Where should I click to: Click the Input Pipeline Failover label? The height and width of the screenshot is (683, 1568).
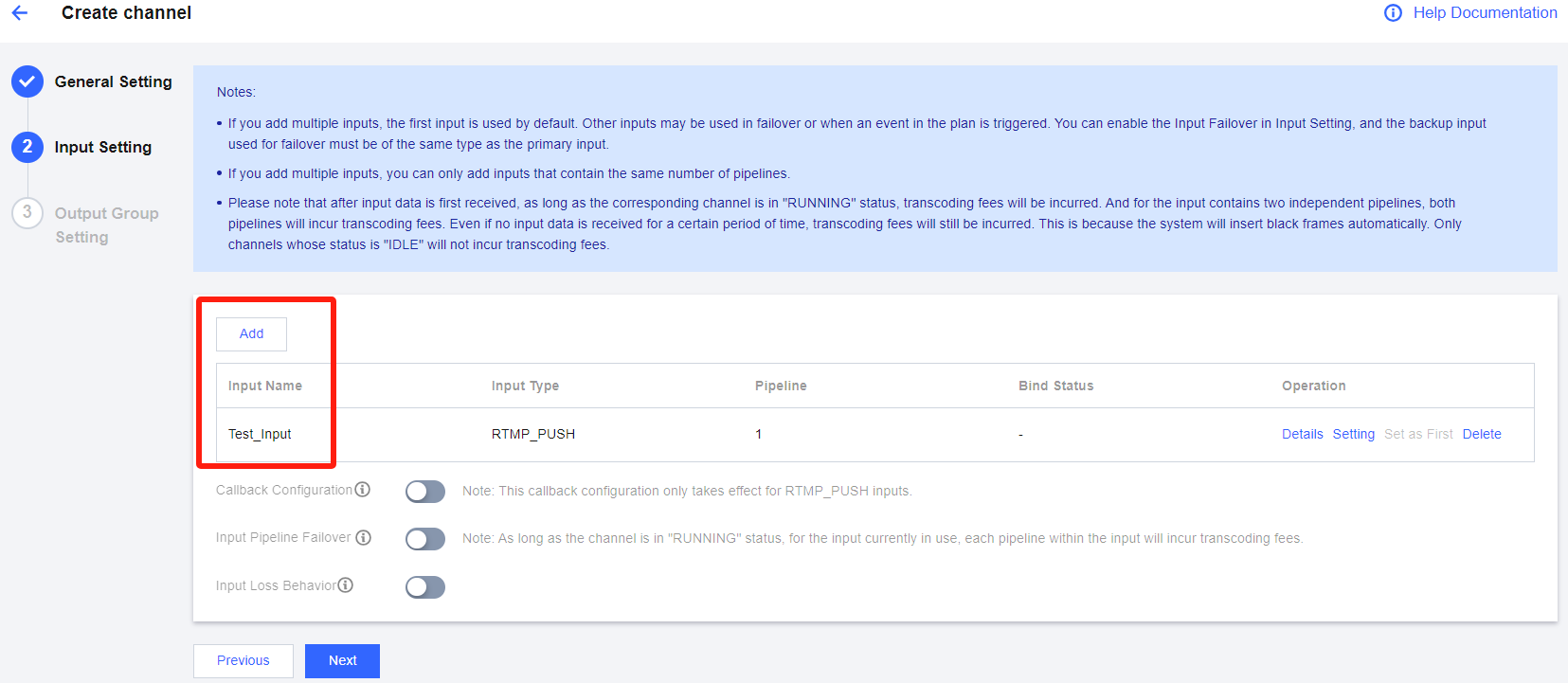pos(283,537)
